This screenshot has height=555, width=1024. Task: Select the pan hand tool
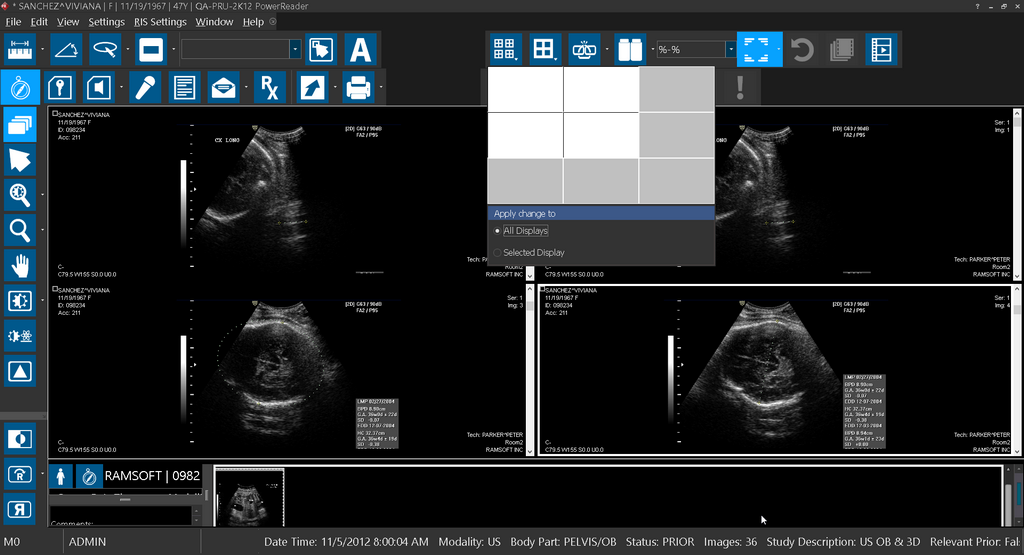[20, 266]
